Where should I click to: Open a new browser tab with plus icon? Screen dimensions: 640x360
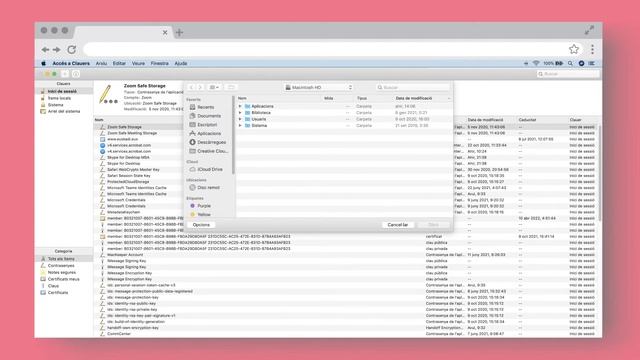(179, 33)
